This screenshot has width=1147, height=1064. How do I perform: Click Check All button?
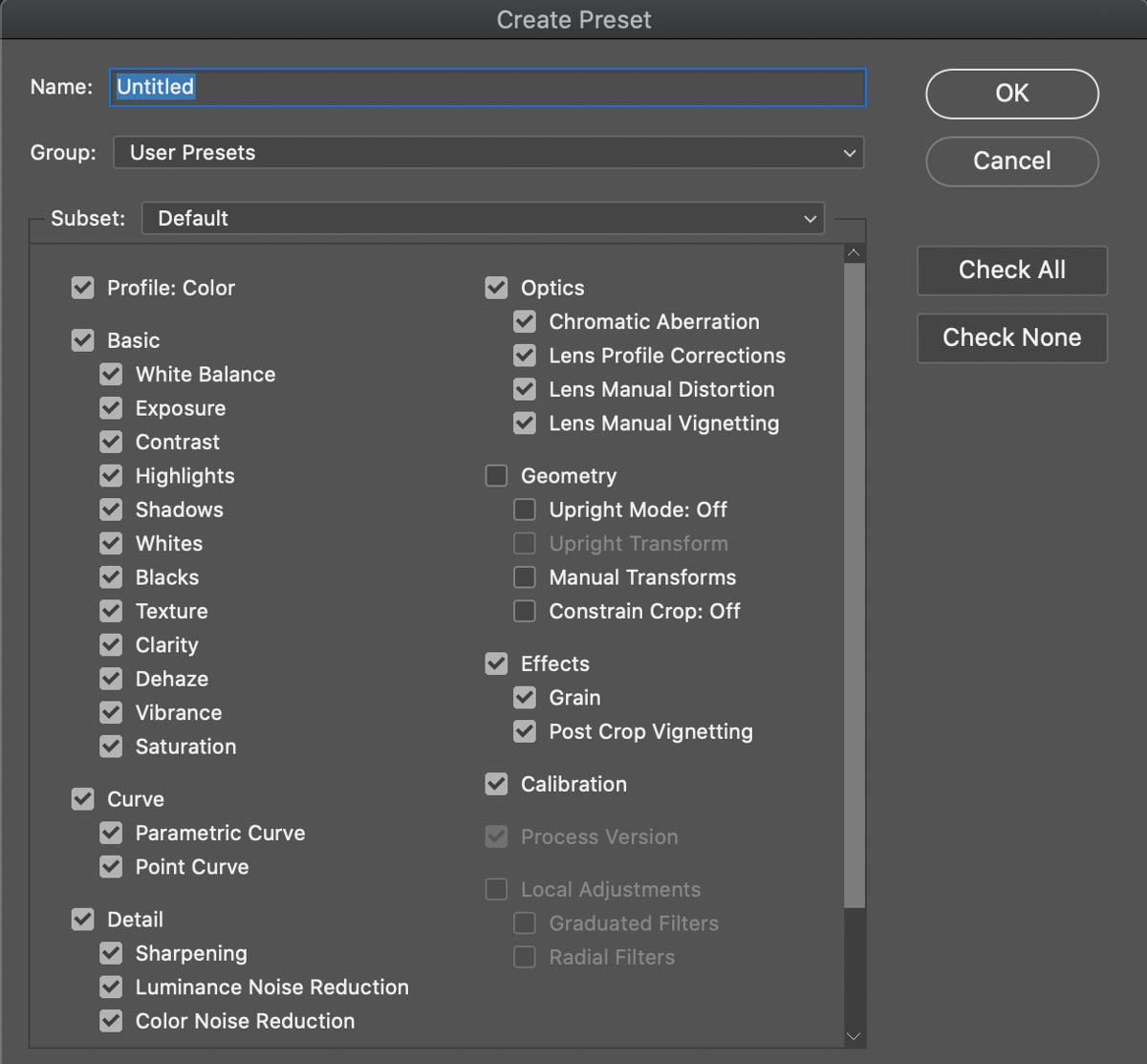click(1012, 270)
